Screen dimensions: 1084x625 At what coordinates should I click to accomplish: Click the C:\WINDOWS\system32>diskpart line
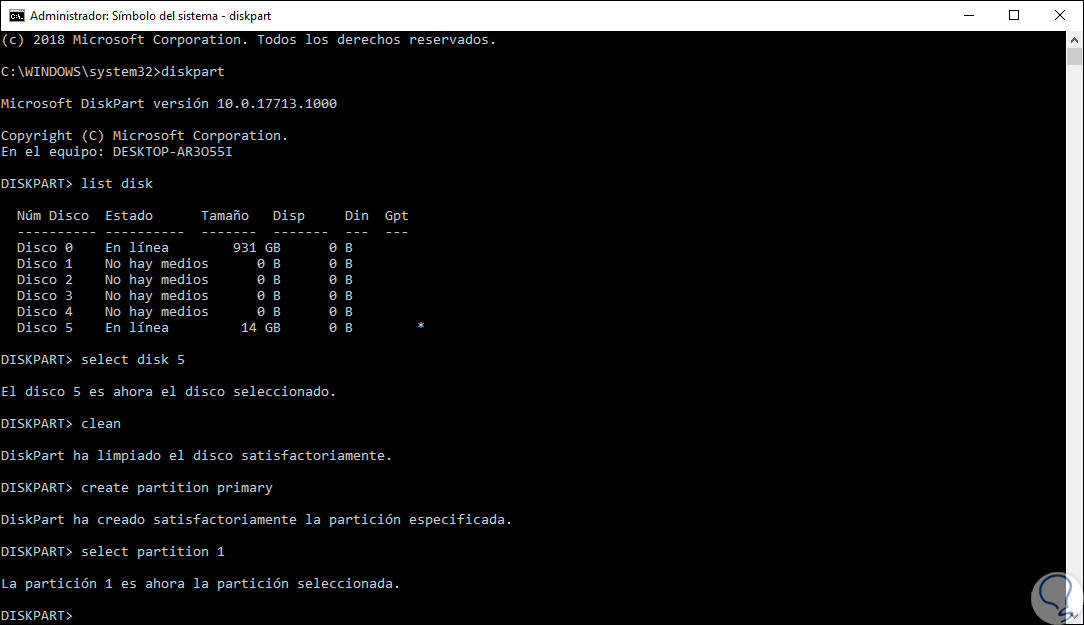click(113, 71)
